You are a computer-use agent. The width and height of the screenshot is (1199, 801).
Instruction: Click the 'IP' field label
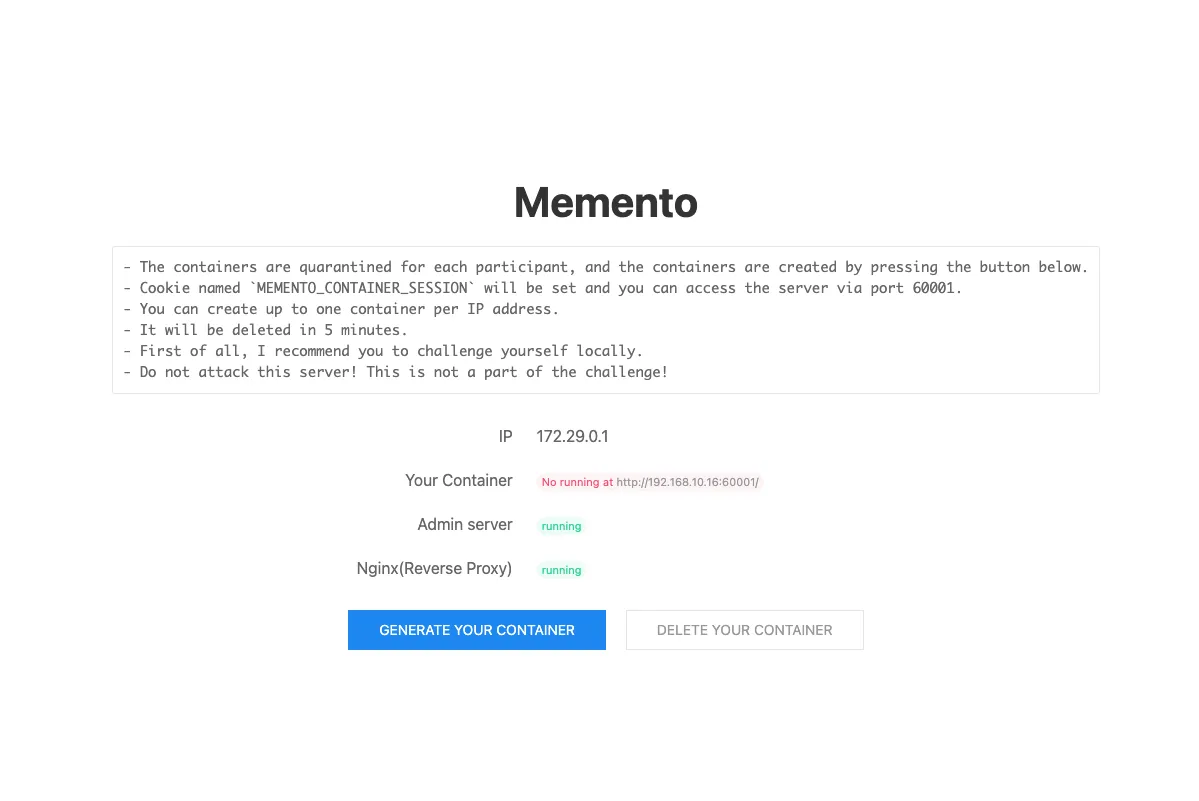tap(505, 436)
